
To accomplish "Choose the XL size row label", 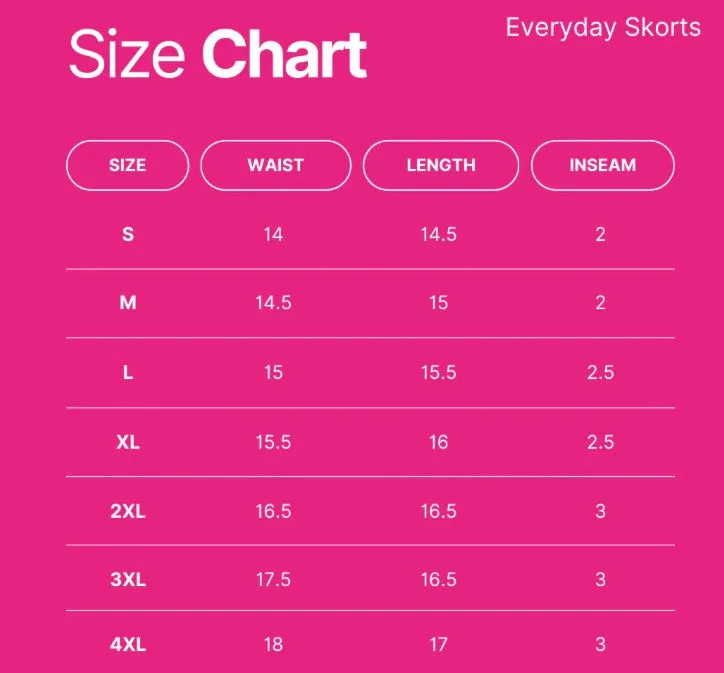I will [x=128, y=442].
